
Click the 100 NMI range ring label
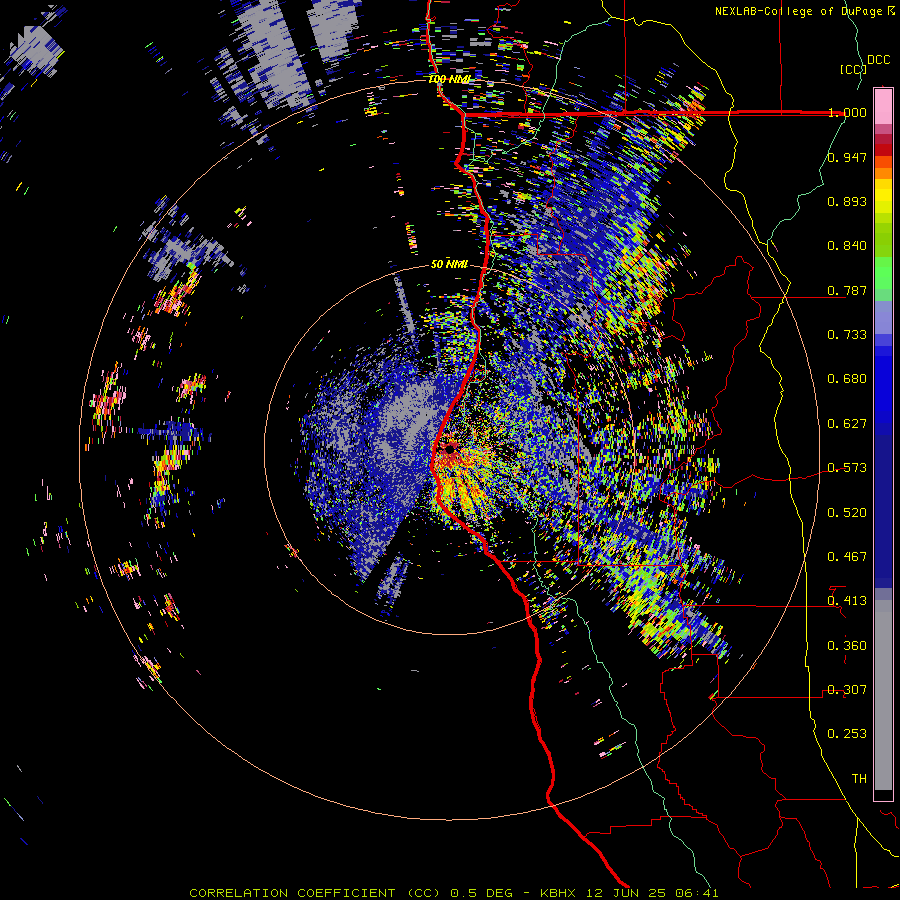[x=449, y=79]
